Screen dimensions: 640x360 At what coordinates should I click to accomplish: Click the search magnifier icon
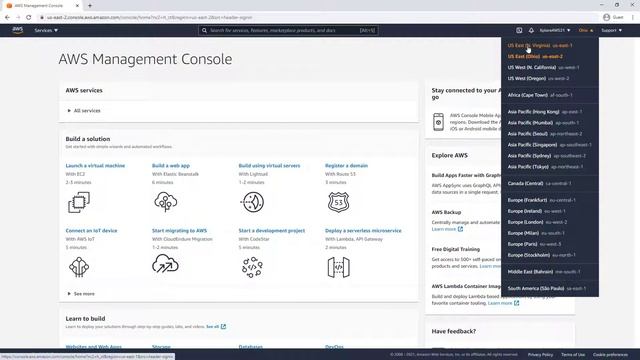pyautogui.click(x=204, y=30)
